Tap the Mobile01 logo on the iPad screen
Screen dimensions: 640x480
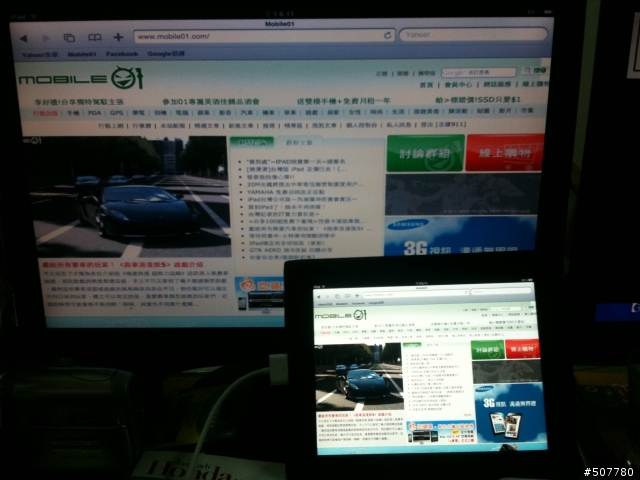tap(340, 315)
